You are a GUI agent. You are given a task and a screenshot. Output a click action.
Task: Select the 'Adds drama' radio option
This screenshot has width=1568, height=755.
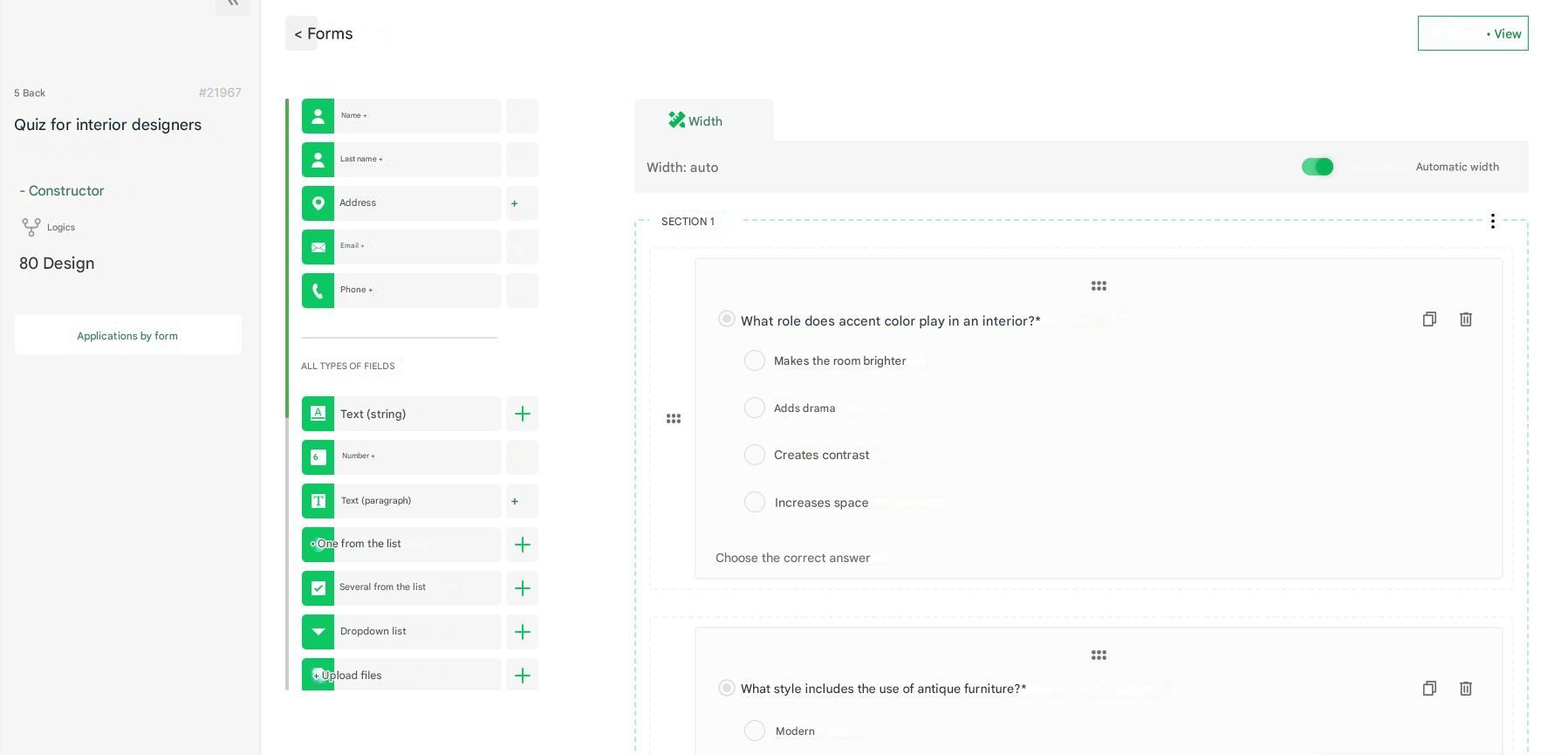755,408
